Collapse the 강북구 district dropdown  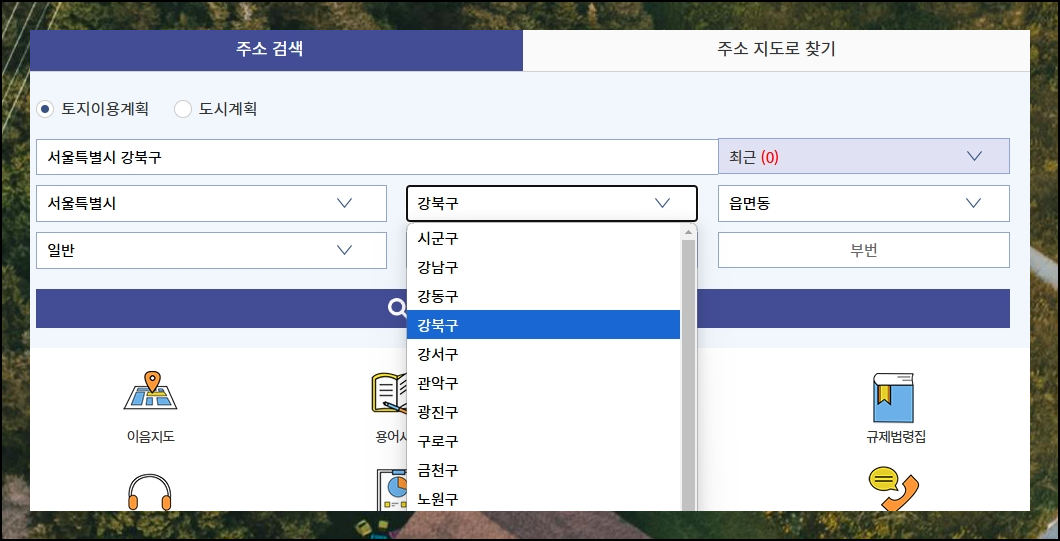(552, 204)
